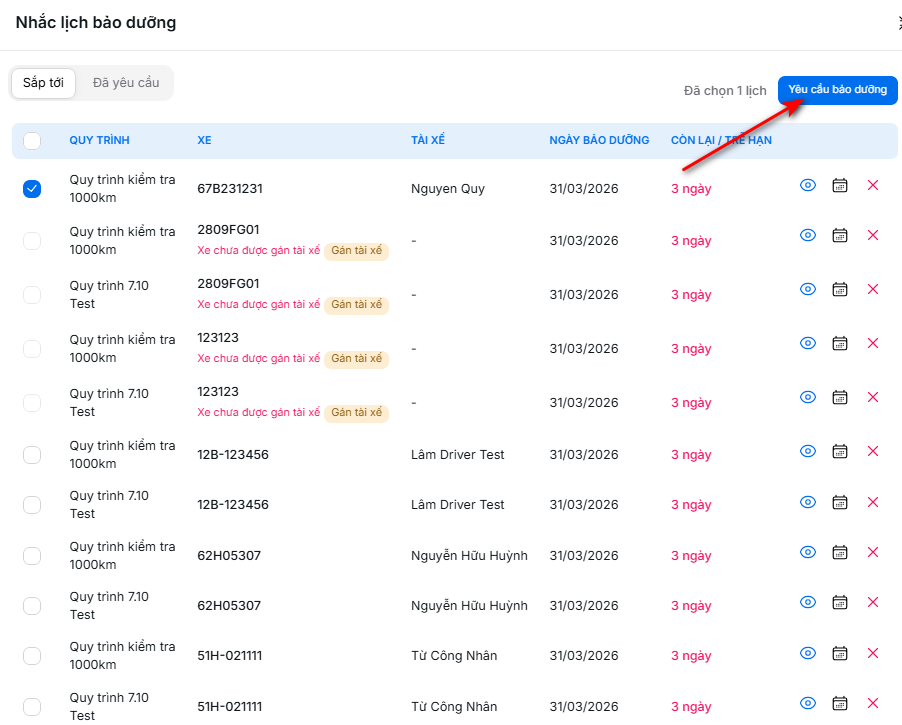Check the first 12B-123456 row checkbox

pyautogui.click(x=32, y=455)
